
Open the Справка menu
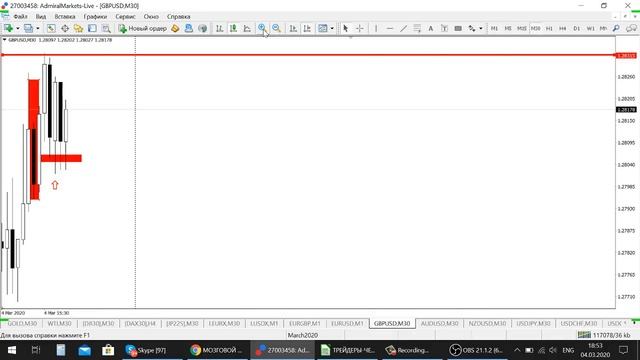point(178,17)
